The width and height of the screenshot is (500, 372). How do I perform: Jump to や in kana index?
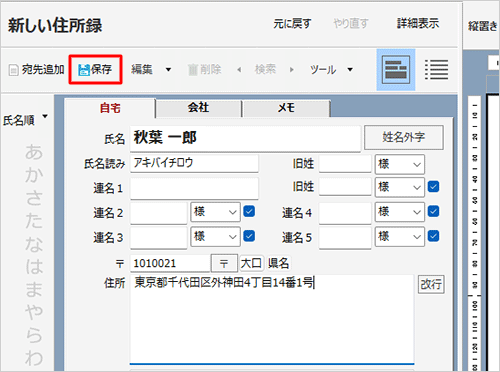[34, 311]
